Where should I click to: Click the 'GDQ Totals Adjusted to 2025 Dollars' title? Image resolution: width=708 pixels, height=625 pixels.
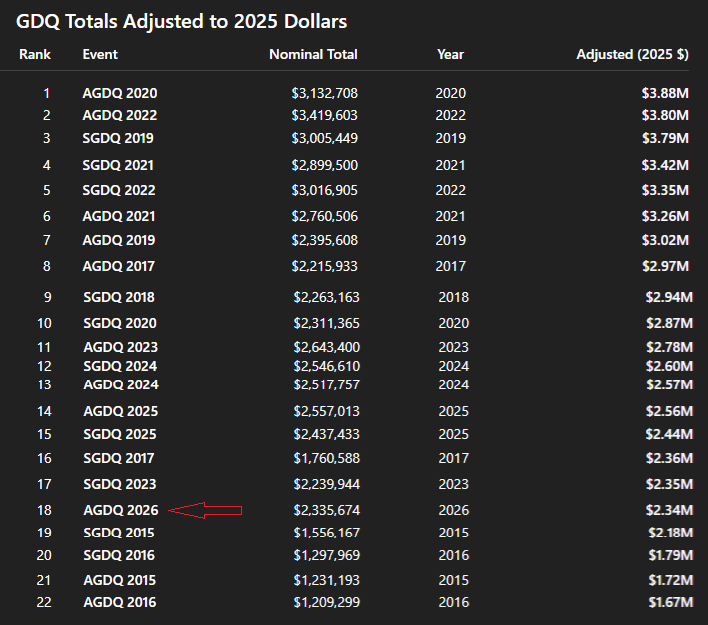182,22
